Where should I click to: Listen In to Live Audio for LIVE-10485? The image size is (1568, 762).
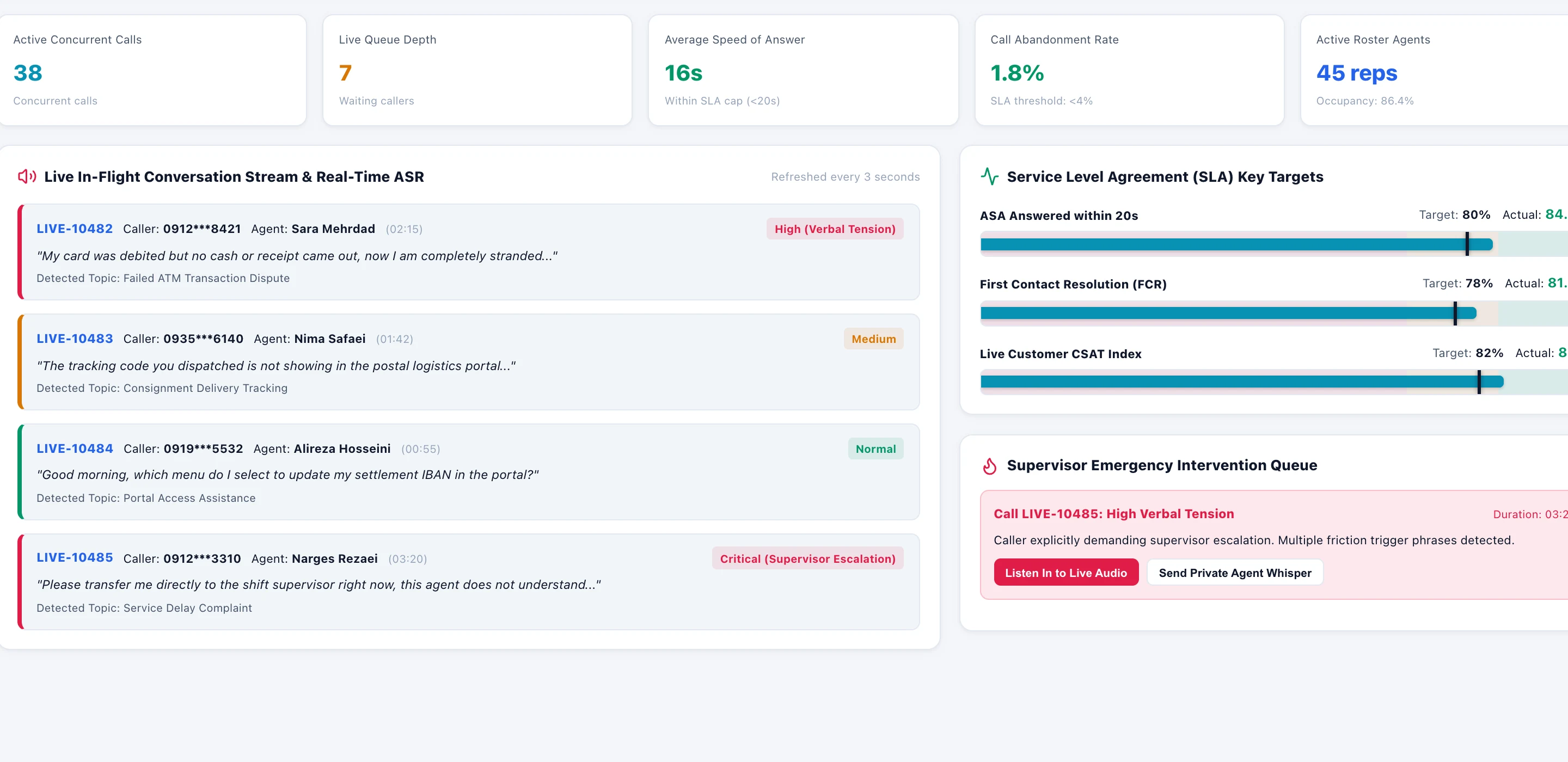point(1066,573)
